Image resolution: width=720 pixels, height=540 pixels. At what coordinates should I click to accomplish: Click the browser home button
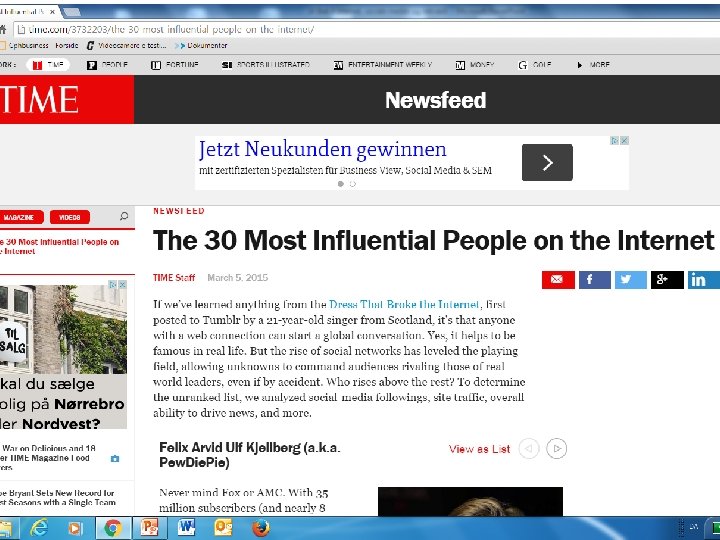[x=3, y=29]
